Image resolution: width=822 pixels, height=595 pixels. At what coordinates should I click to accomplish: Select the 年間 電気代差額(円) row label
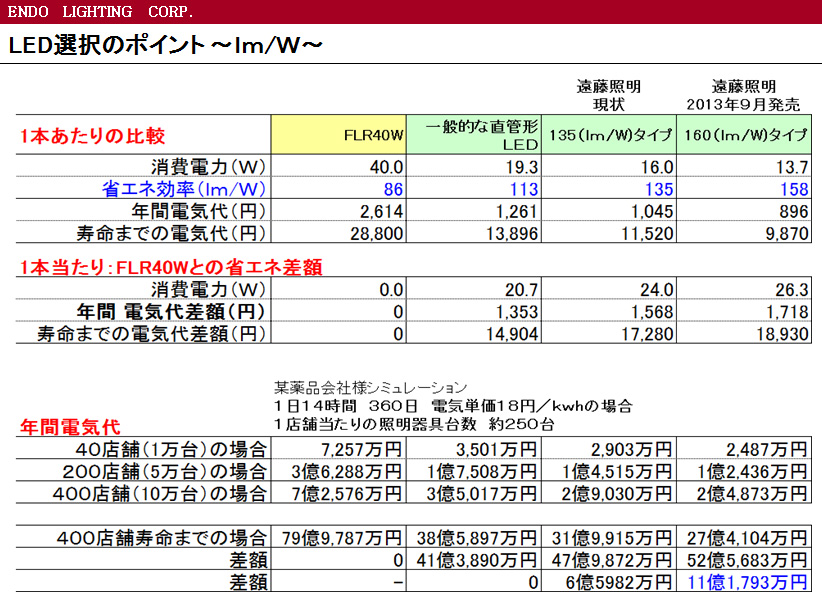coord(171,311)
